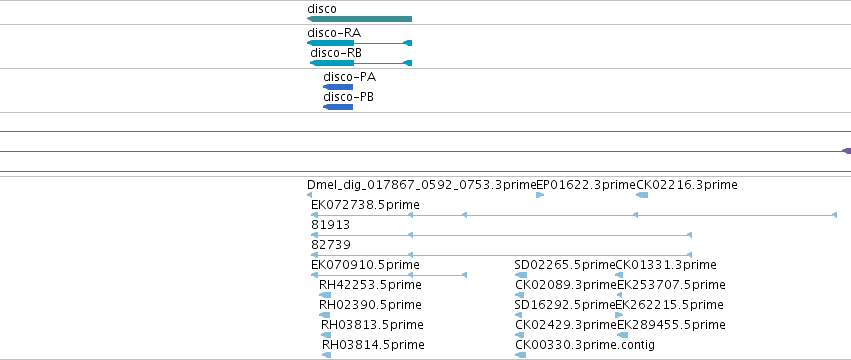Viewport: 851px width, 360px height.
Task: Select the disco gene bar
Action: (359, 19)
